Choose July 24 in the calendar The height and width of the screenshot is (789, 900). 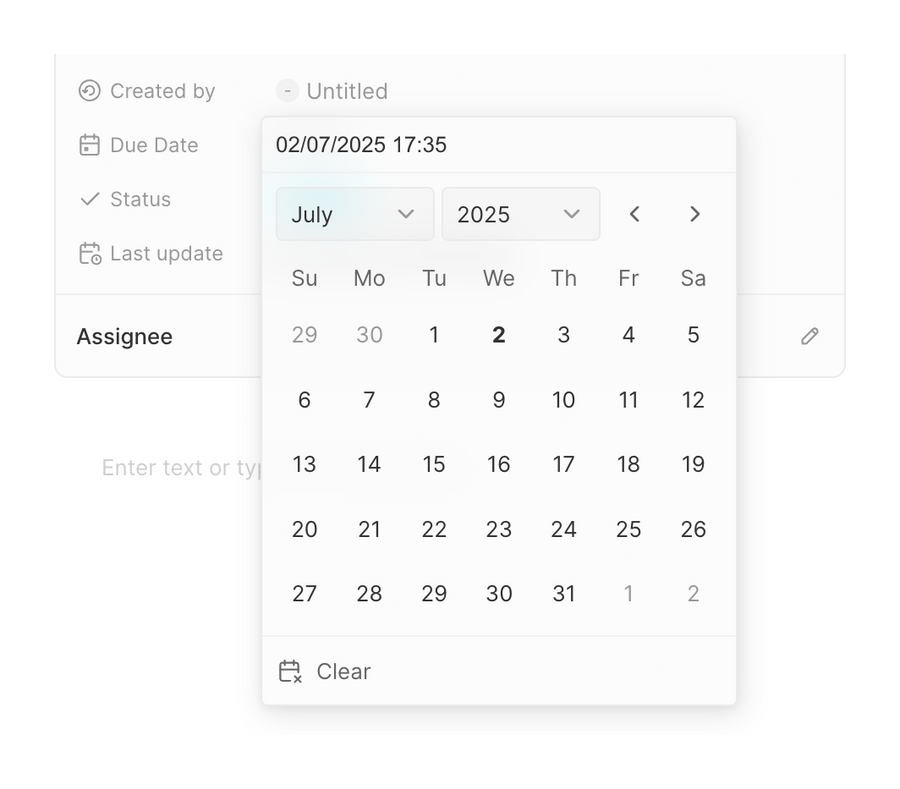coord(564,528)
